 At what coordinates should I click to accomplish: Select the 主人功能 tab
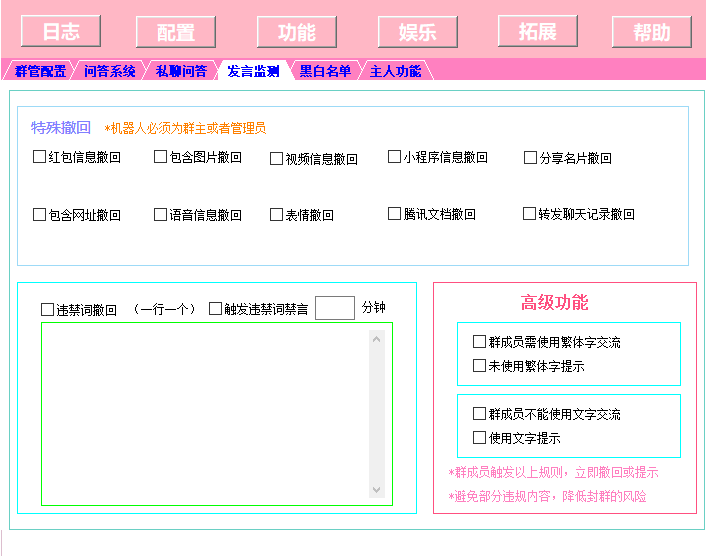click(x=395, y=71)
